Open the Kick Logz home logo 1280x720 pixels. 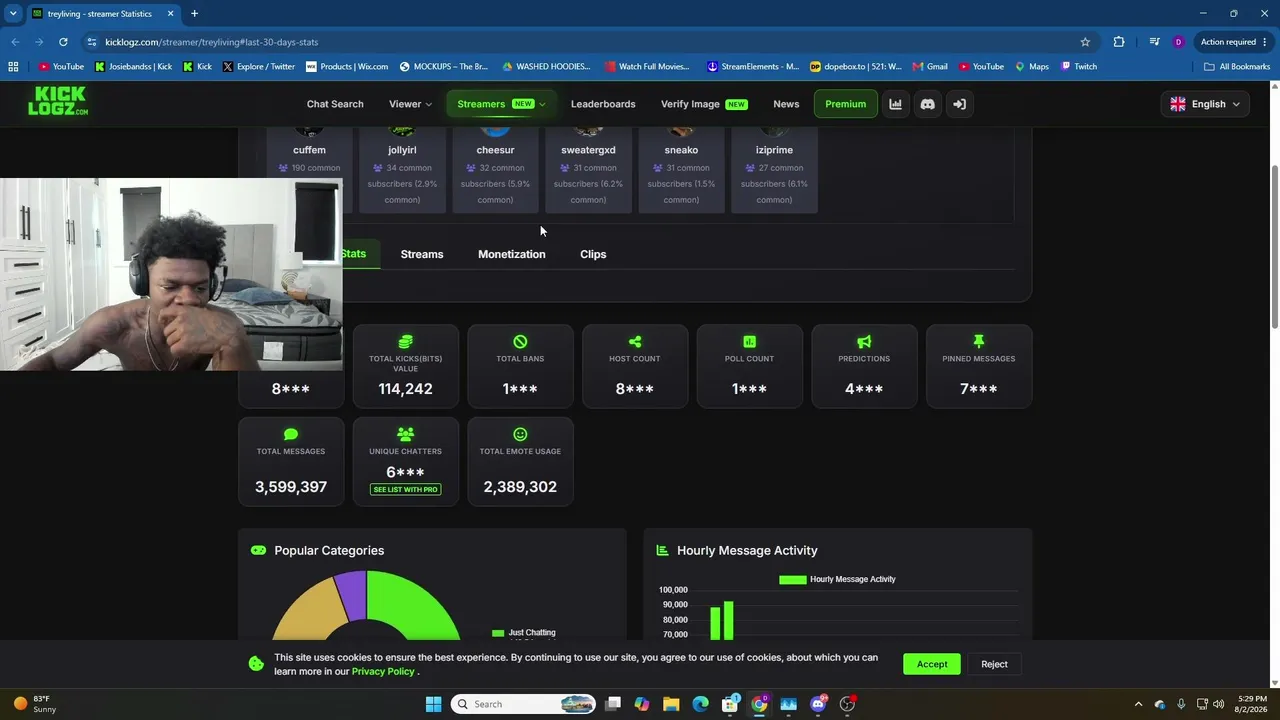(x=58, y=101)
